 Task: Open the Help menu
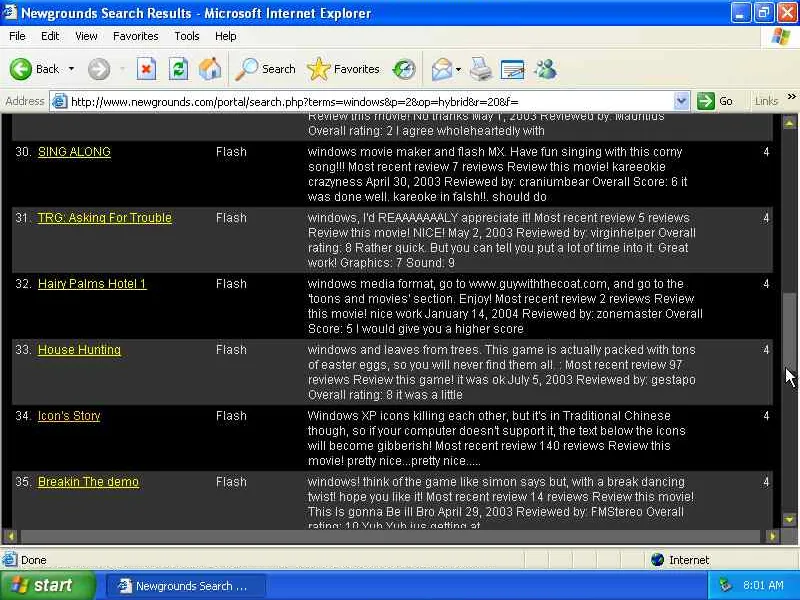226,36
